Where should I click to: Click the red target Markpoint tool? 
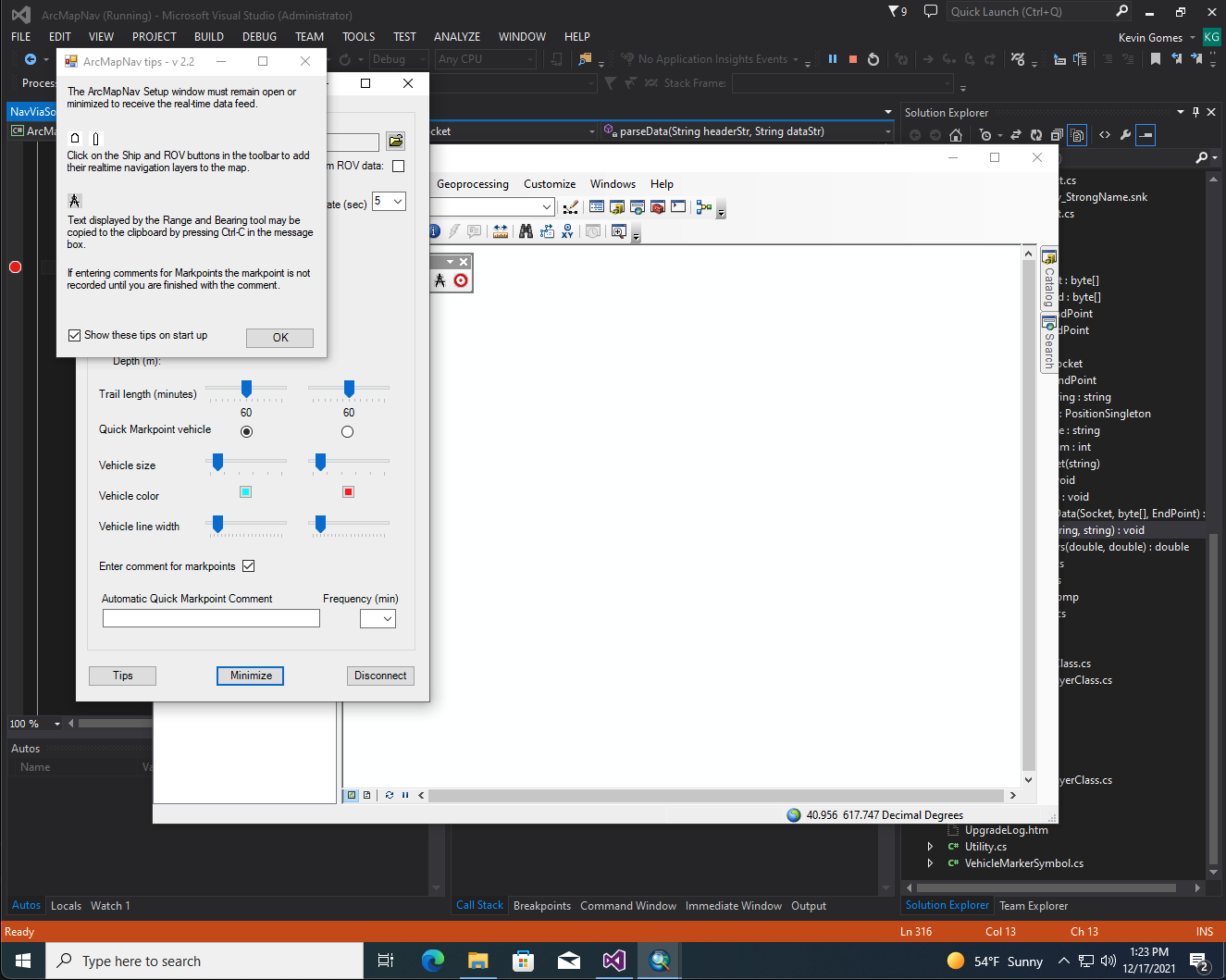click(x=461, y=280)
